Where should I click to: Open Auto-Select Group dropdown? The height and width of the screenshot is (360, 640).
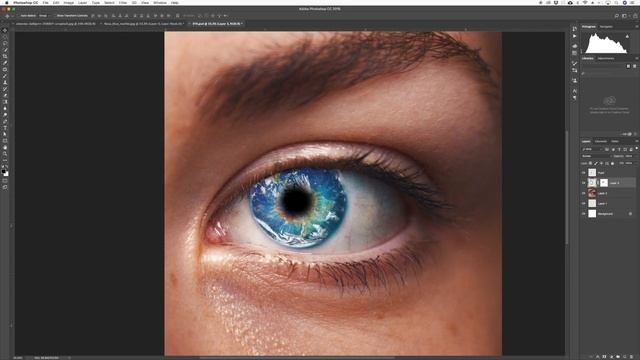43,16
